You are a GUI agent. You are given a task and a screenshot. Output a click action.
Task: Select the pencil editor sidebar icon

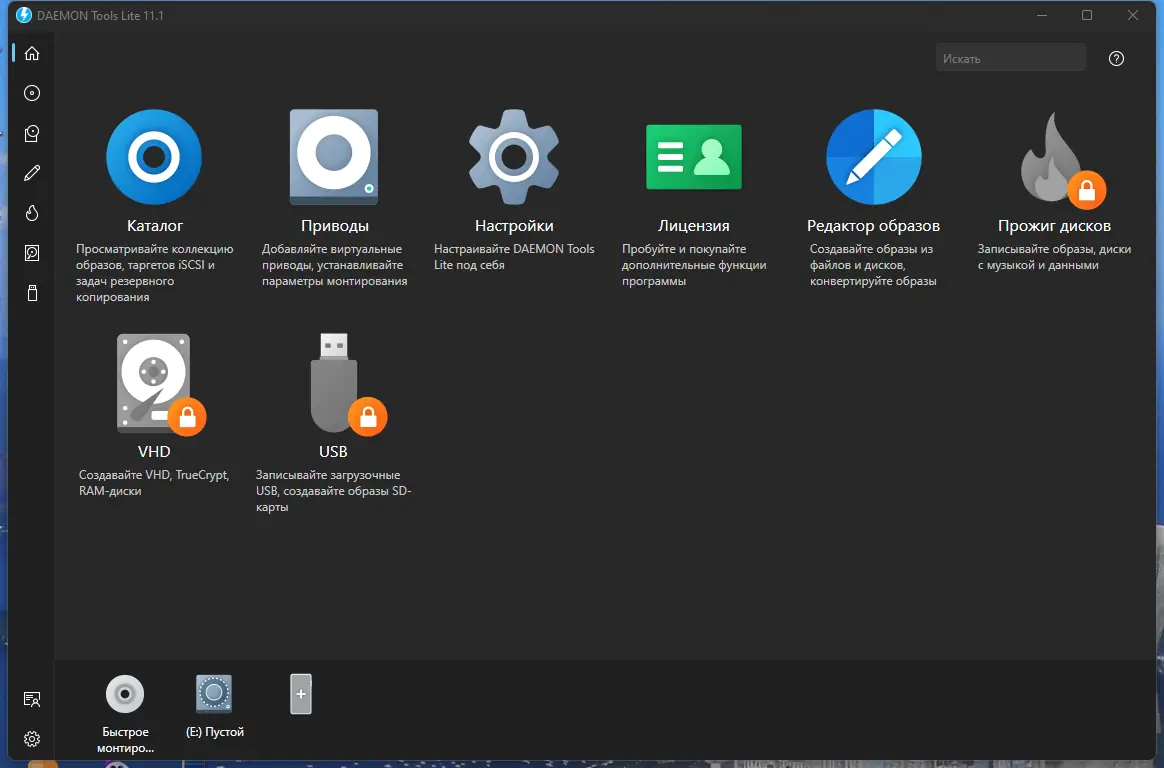[32, 173]
